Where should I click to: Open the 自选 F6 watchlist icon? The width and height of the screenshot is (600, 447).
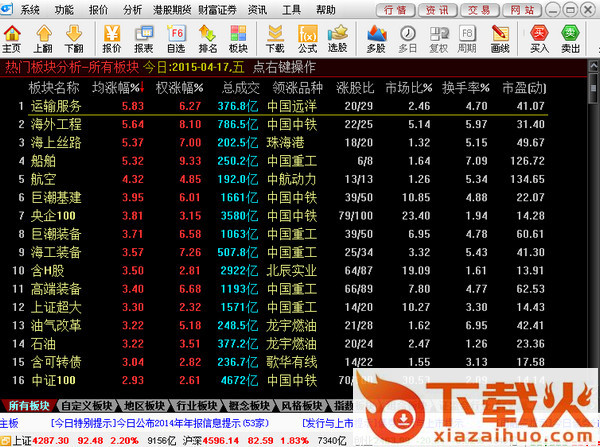pyautogui.click(x=176, y=39)
